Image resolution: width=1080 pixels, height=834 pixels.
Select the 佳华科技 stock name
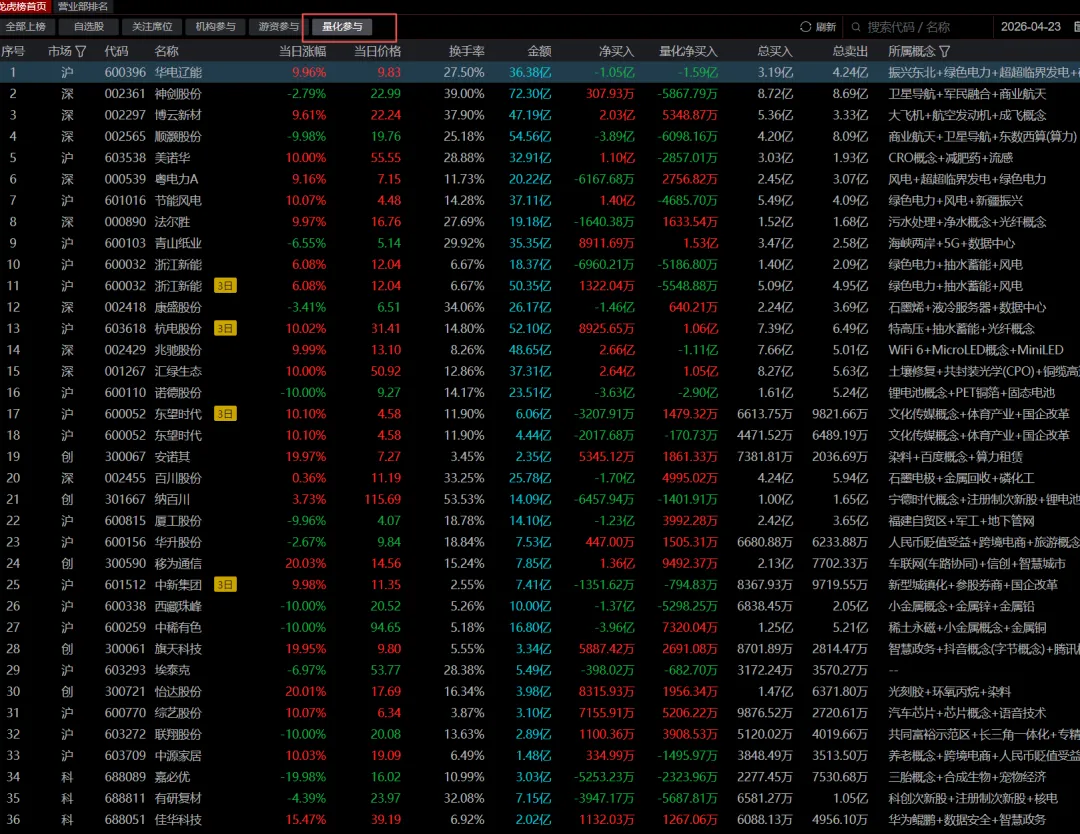178,820
